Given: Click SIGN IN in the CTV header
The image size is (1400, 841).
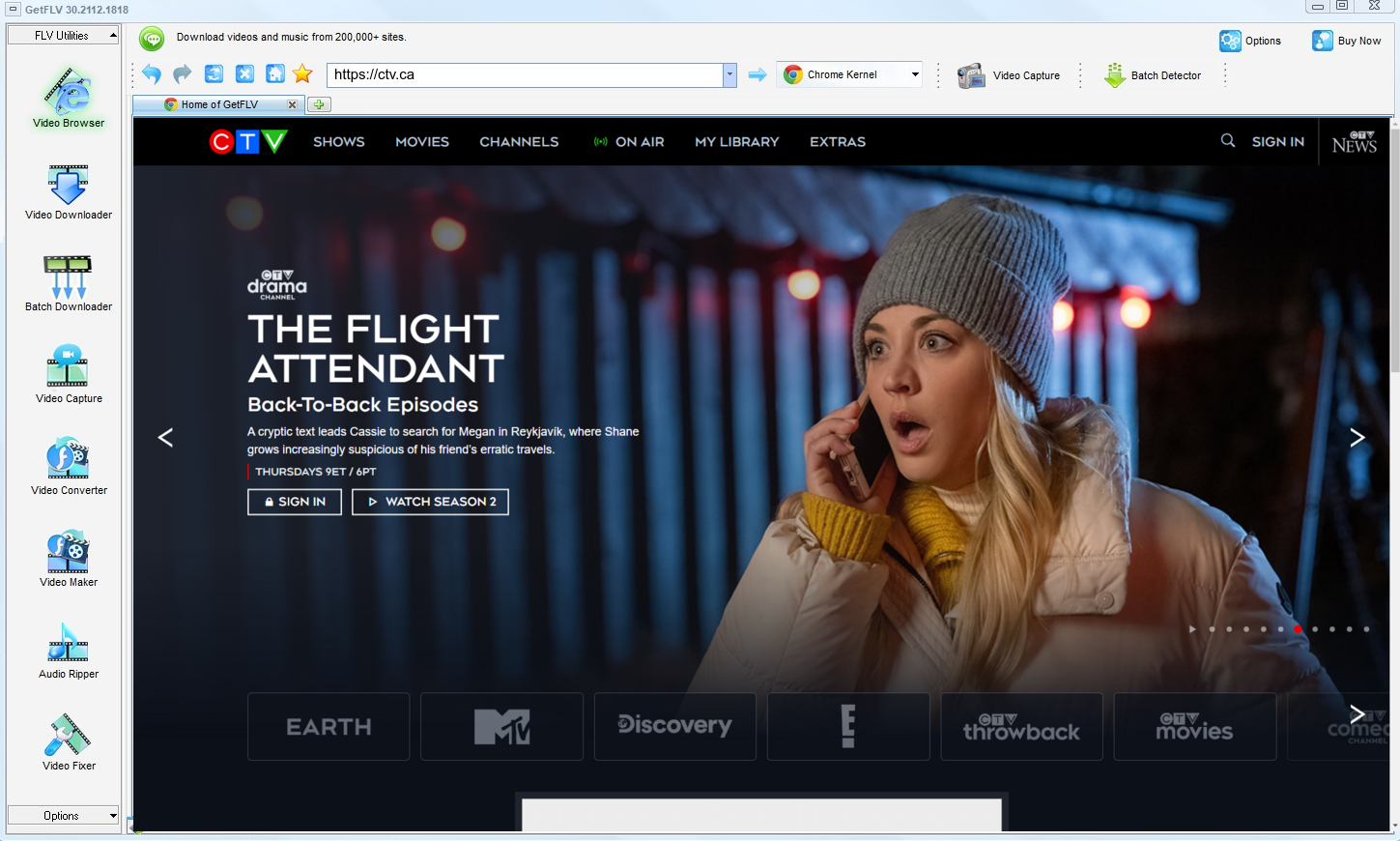Looking at the screenshot, I should pyautogui.click(x=1278, y=142).
